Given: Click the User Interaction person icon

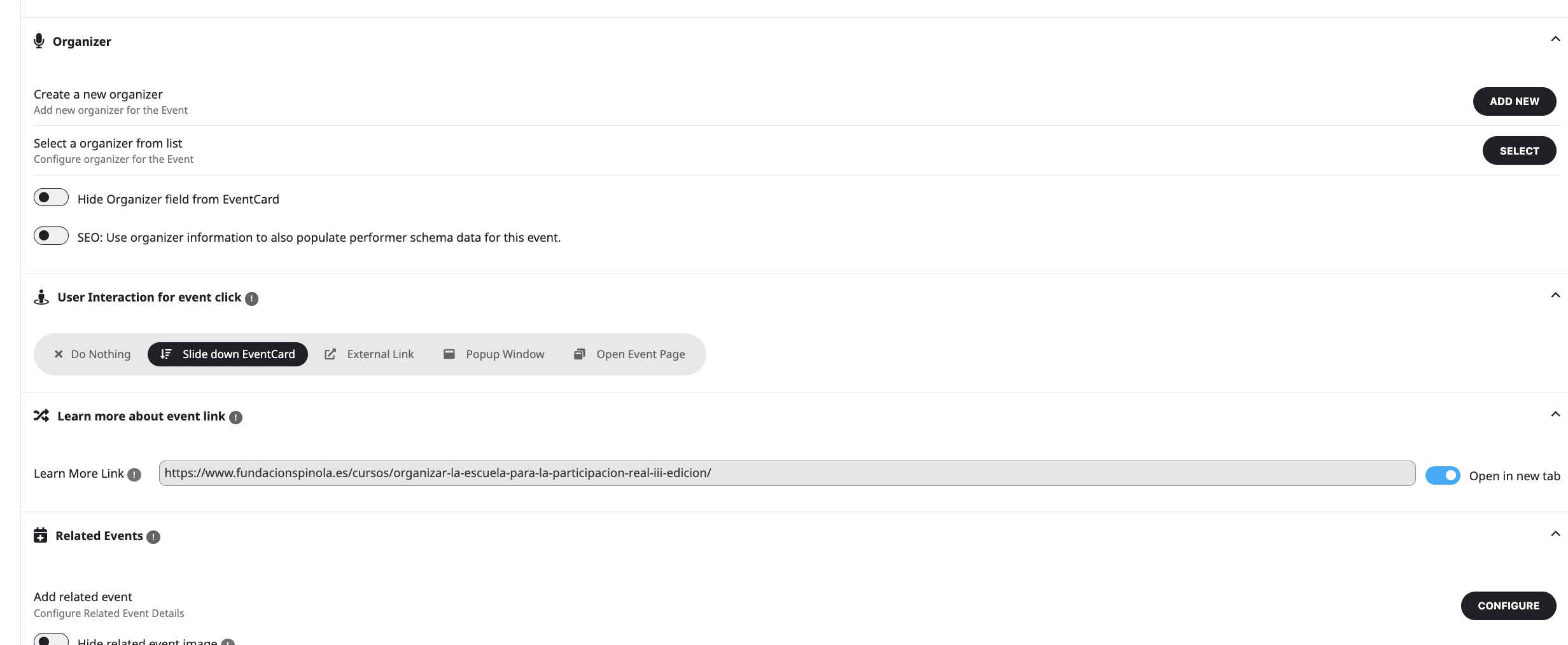Looking at the screenshot, I should click(41, 297).
